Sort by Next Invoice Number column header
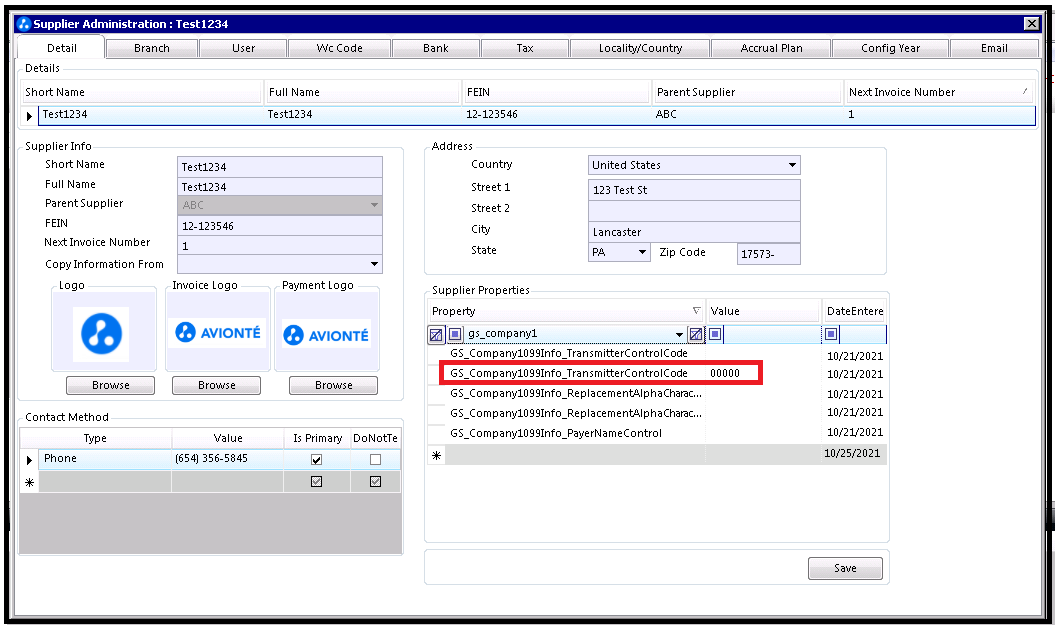 coord(939,92)
